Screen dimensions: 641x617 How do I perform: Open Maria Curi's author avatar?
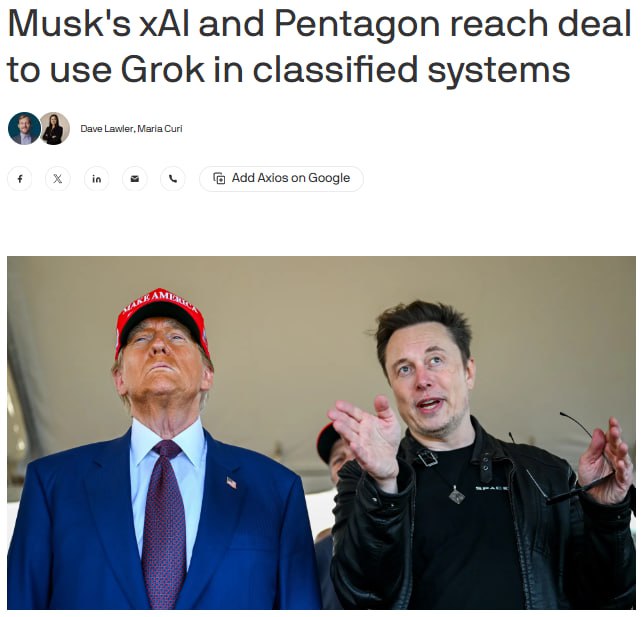pyautogui.click(x=55, y=128)
